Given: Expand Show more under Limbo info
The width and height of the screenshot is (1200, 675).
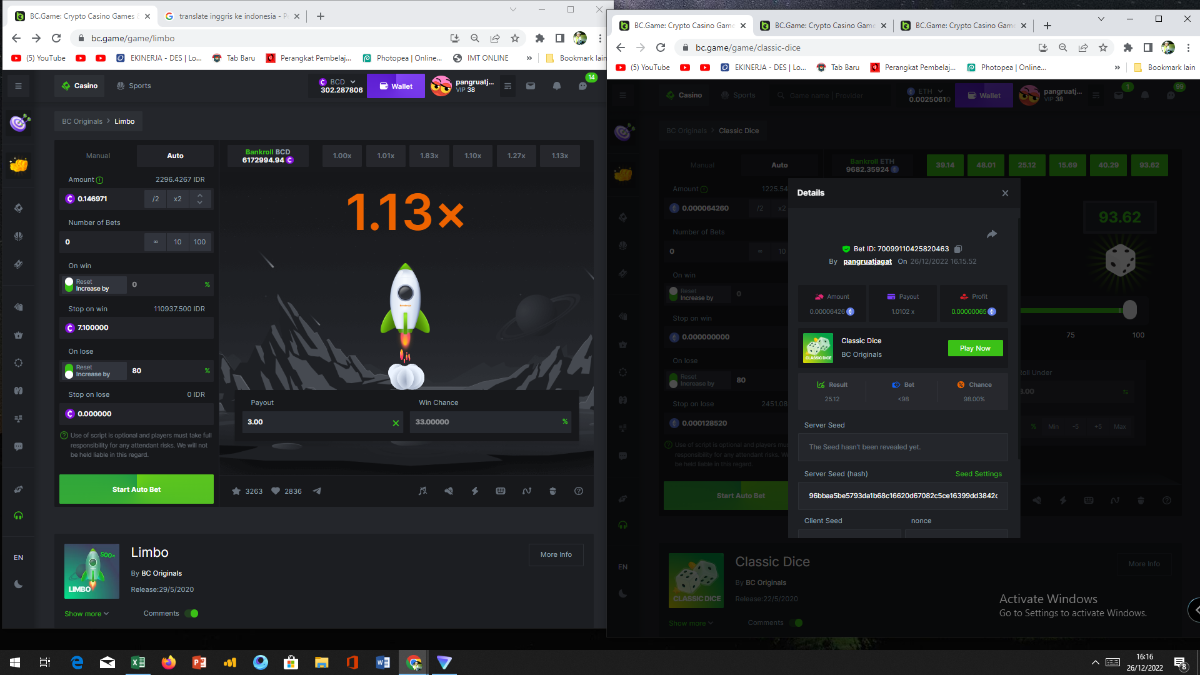Looking at the screenshot, I should pos(87,613).
